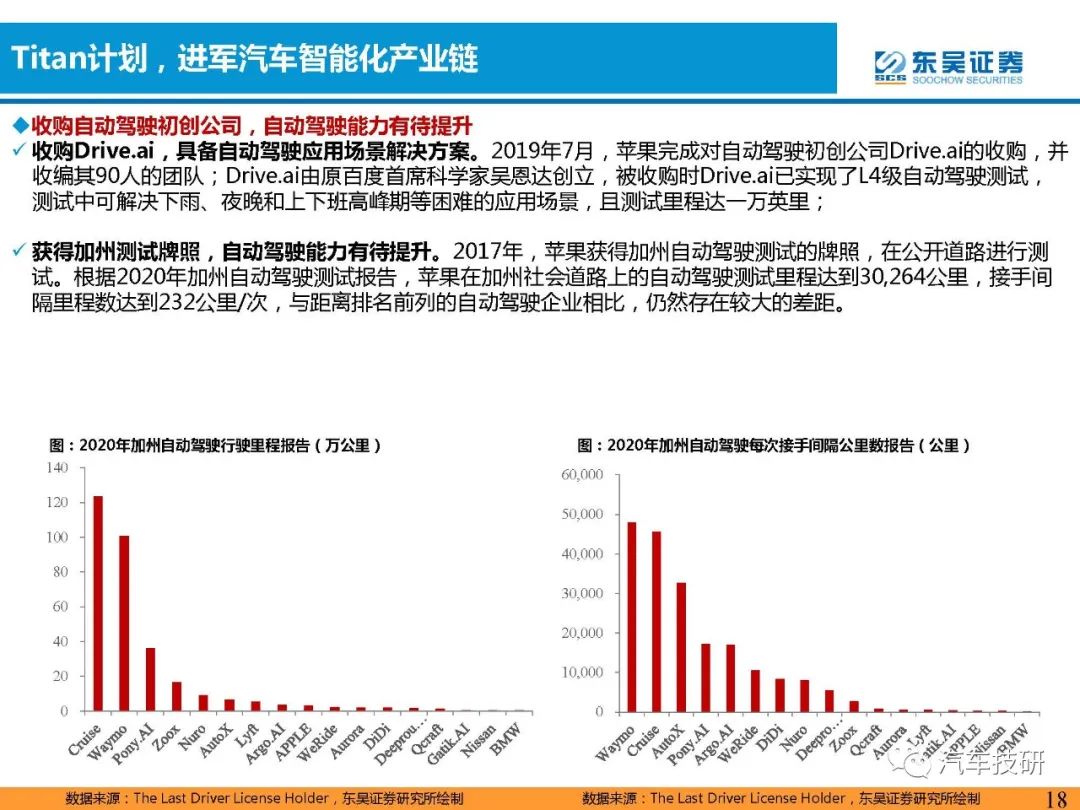Click the 'APPLE' axis label in the mileage chart
This screenshot has width=1080, height=810.
[x=294, y=740]
